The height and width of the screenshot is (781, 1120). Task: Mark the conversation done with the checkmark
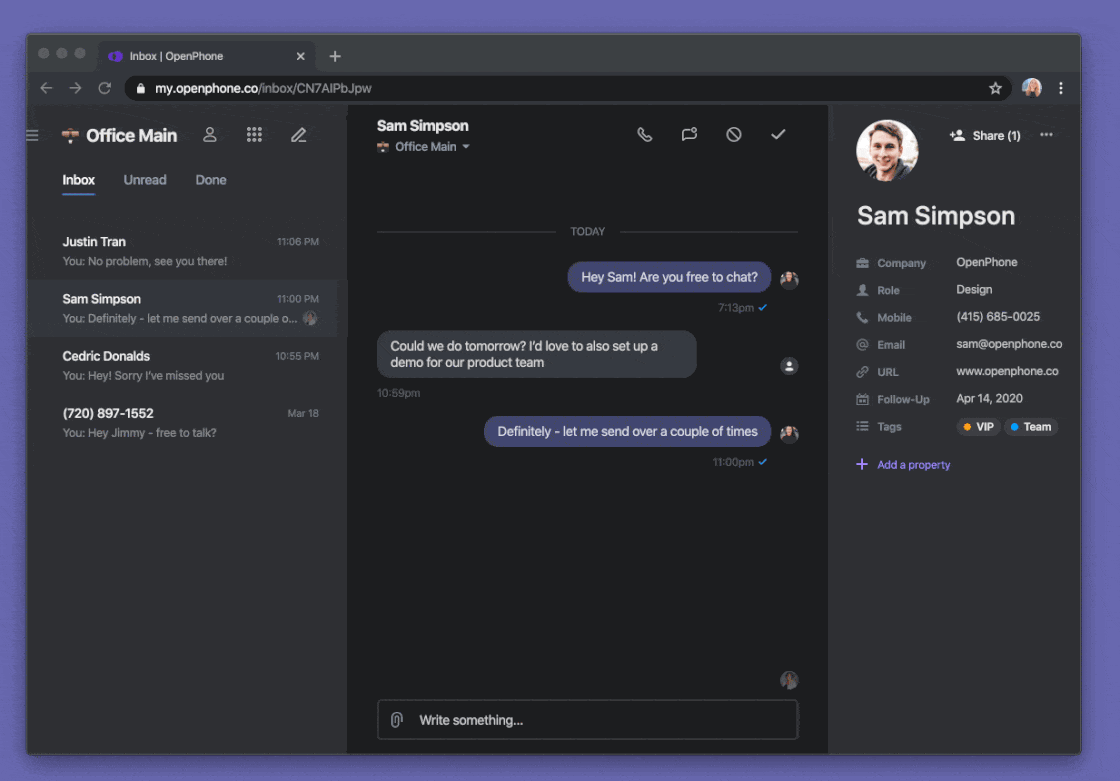[x=778, y=133]
